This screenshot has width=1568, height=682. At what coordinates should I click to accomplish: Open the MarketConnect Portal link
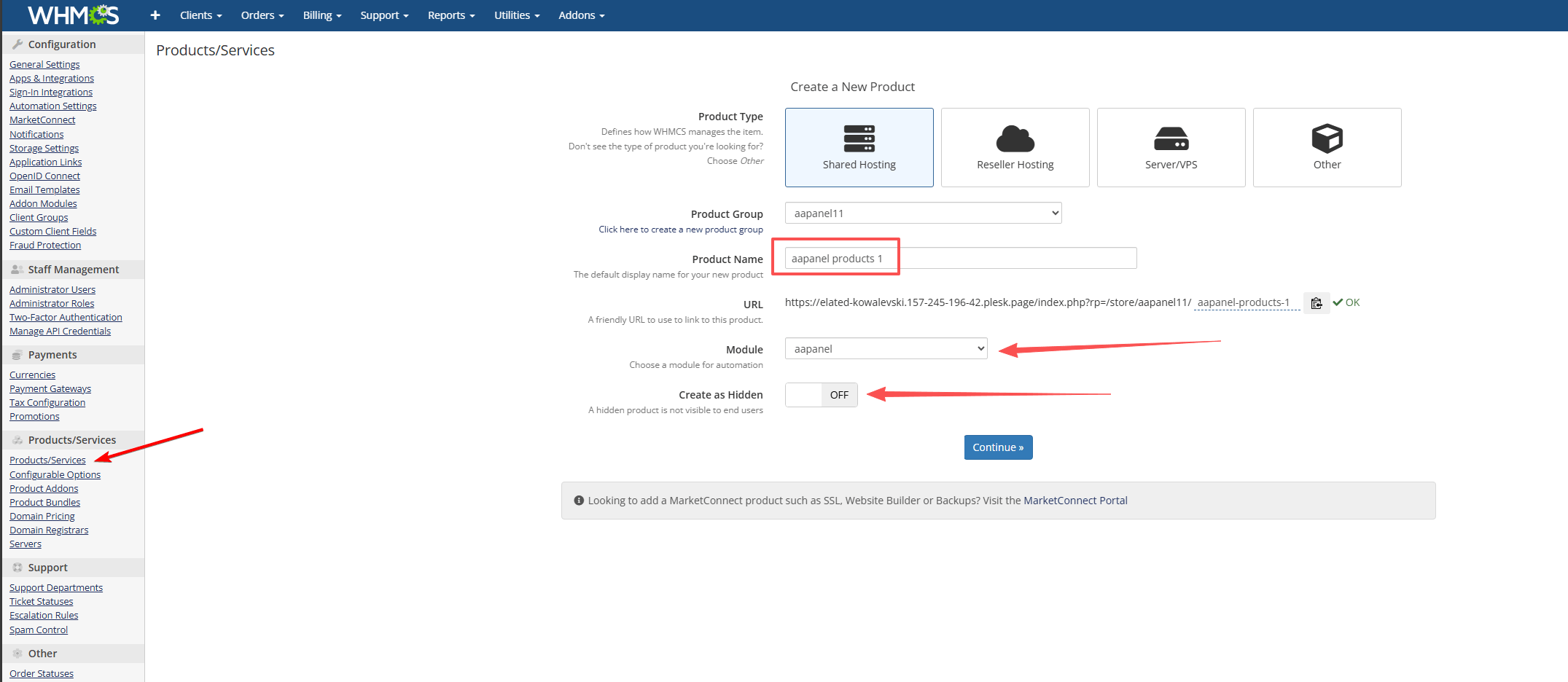1075,501
